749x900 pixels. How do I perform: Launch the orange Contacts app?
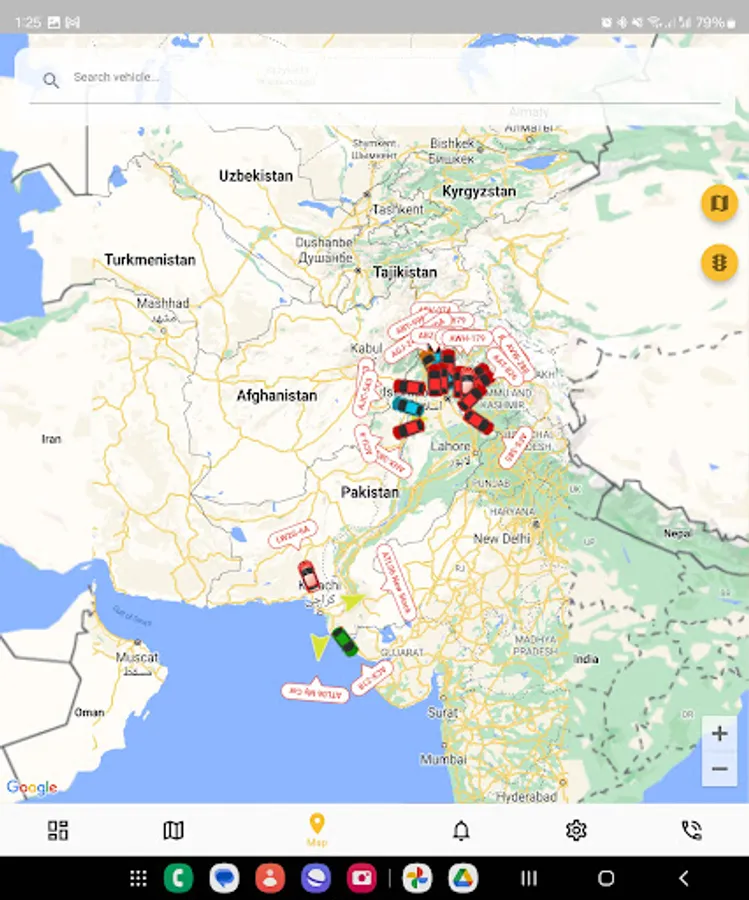(x=270, y=878)
